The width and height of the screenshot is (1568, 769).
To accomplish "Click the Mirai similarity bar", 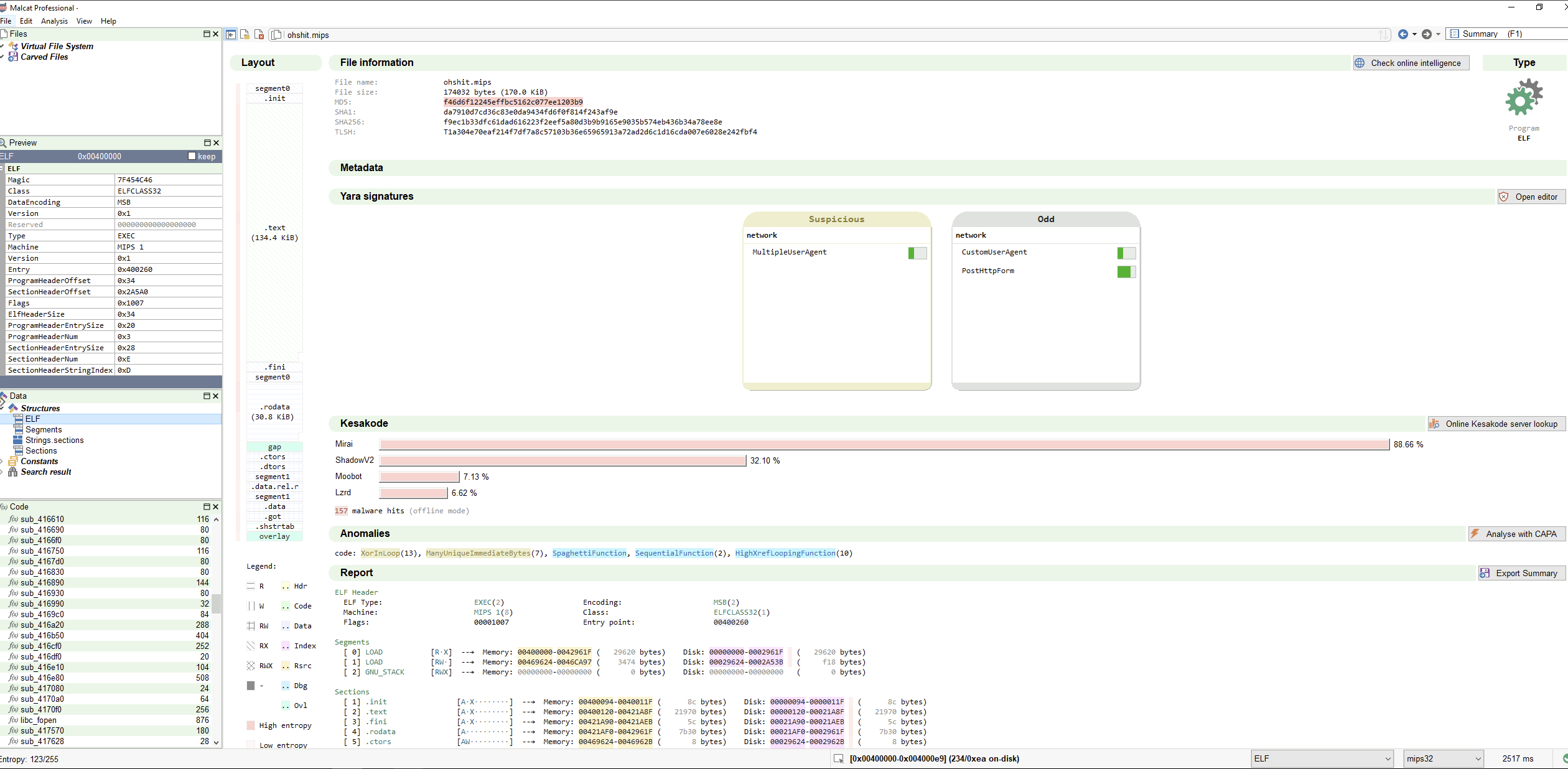I will [x=884, y=444].
